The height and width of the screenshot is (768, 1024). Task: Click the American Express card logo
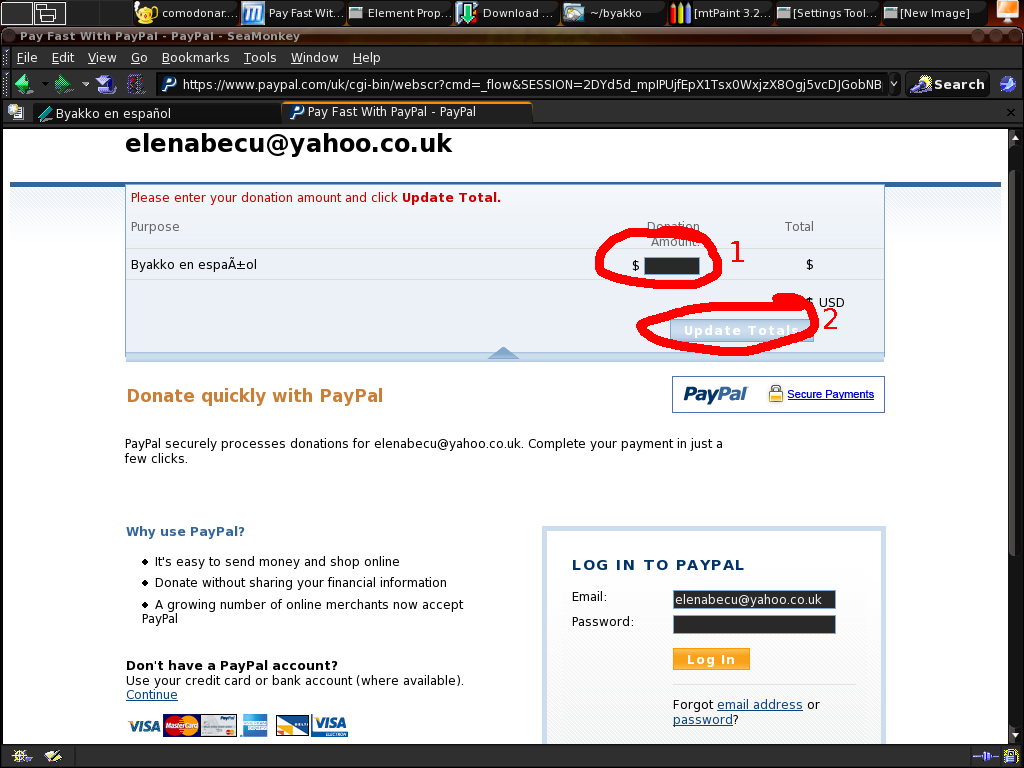point(254,725)
